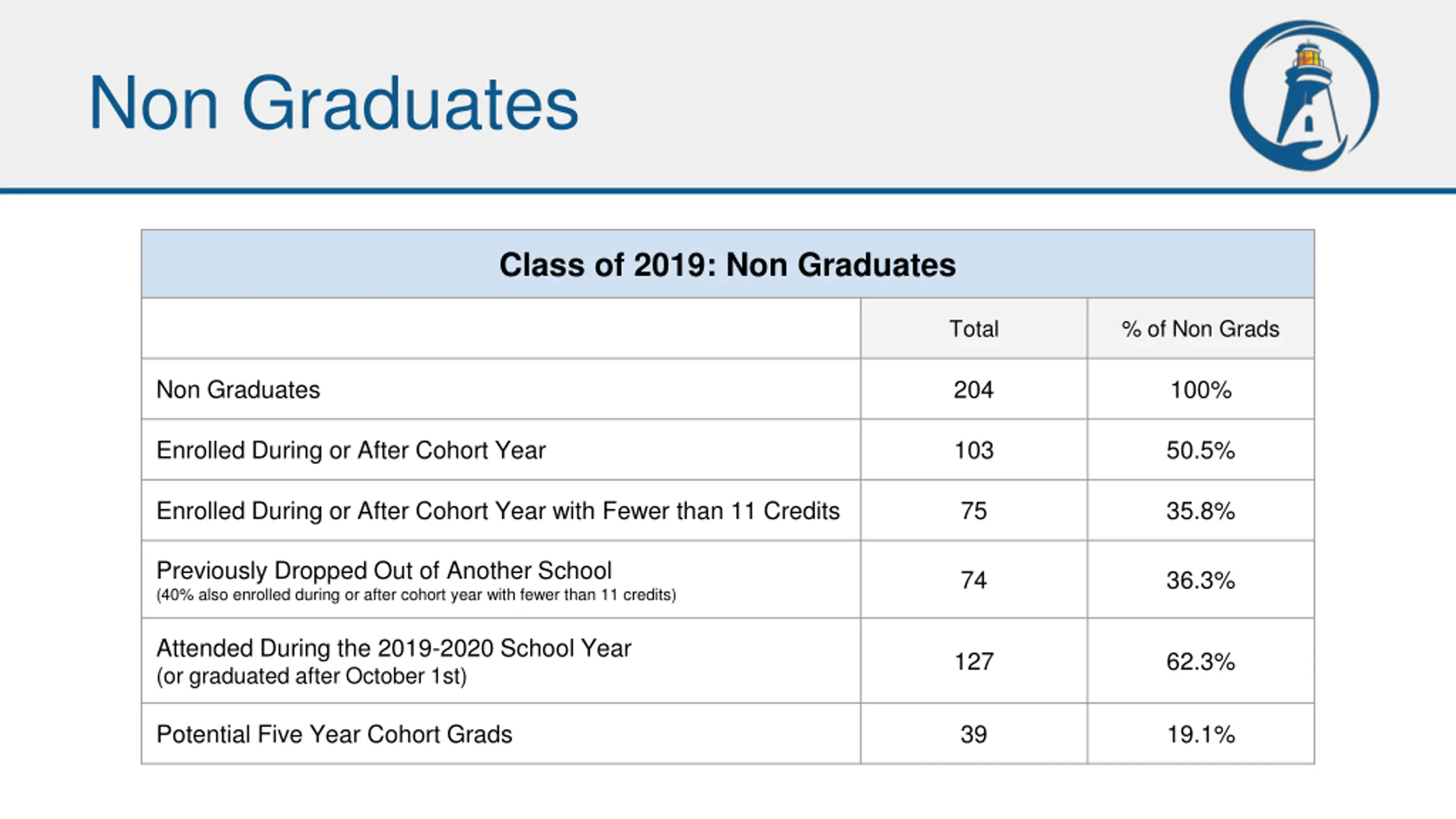Select the "Enrolled During or After Cohort Year" label
The image size is (1456, 819).
pyautogui.click(x=351, y=450)
